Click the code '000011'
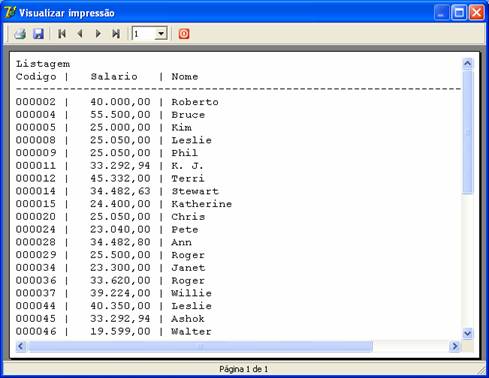This screenshot has width=489, height=378. (x=36, y=166)
